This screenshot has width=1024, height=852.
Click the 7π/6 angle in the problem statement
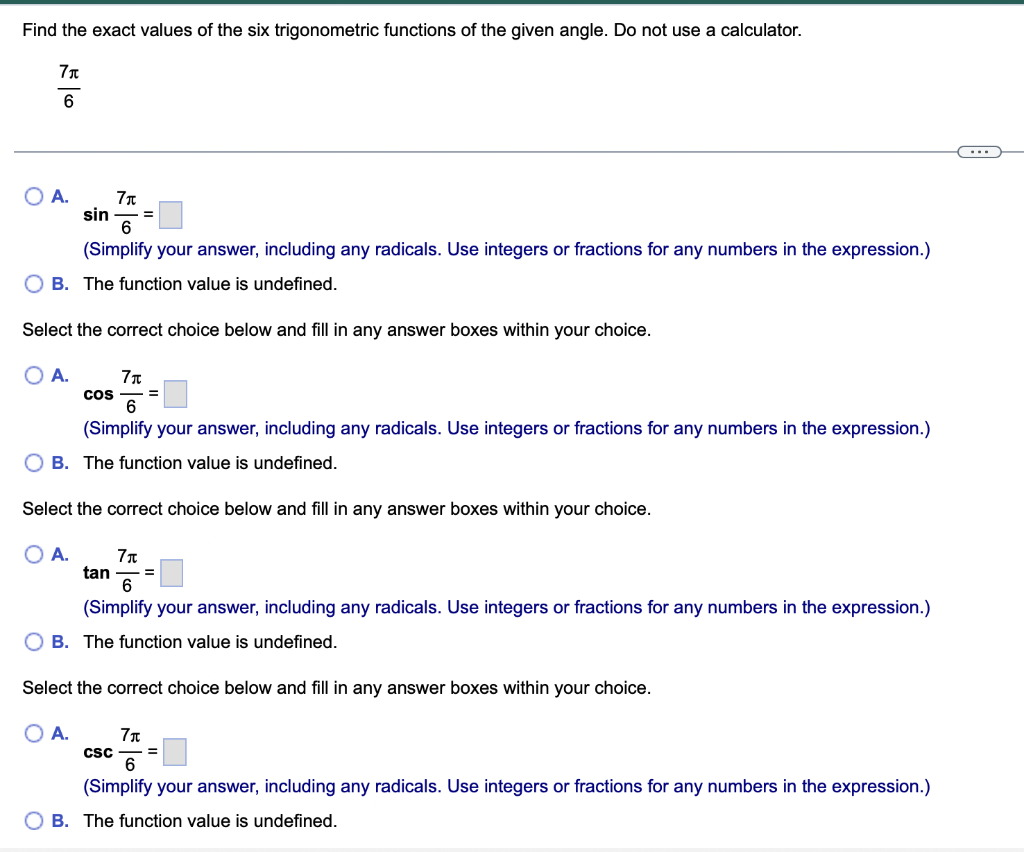coord(66,87)
